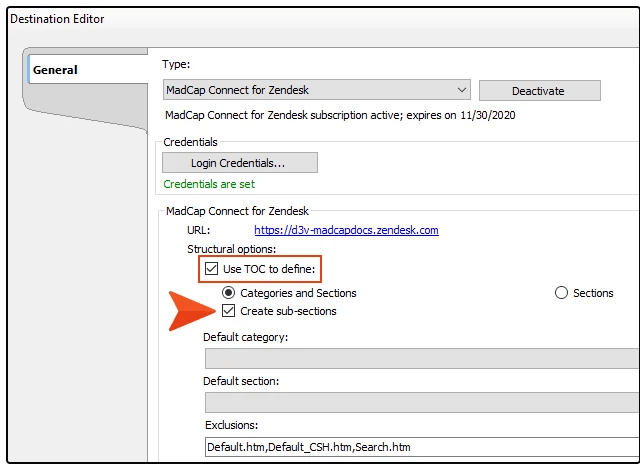Click the subscription expiration status text

pos(340,115)
